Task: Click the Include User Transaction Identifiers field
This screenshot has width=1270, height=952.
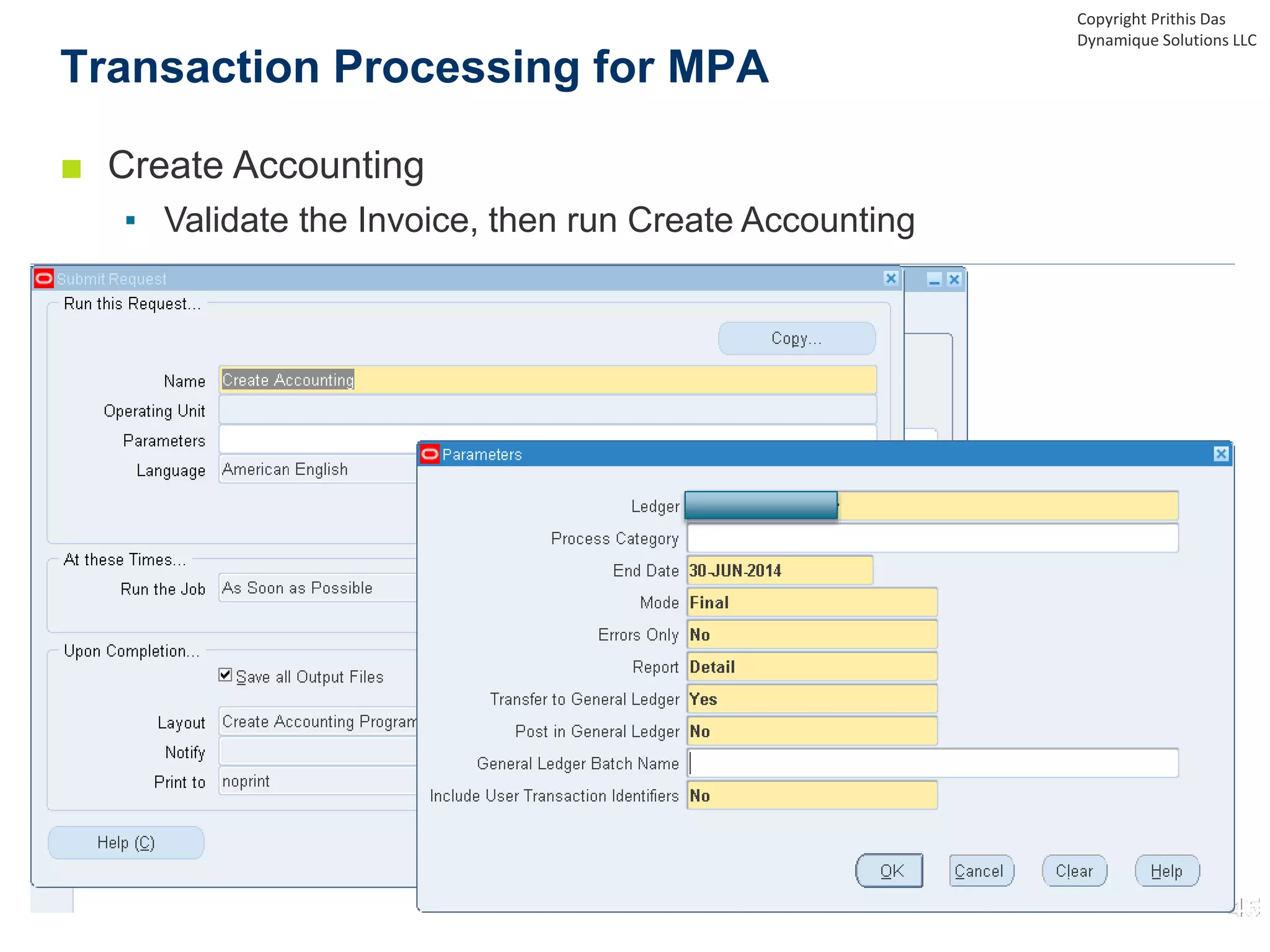Action: [x=812, y=796]
